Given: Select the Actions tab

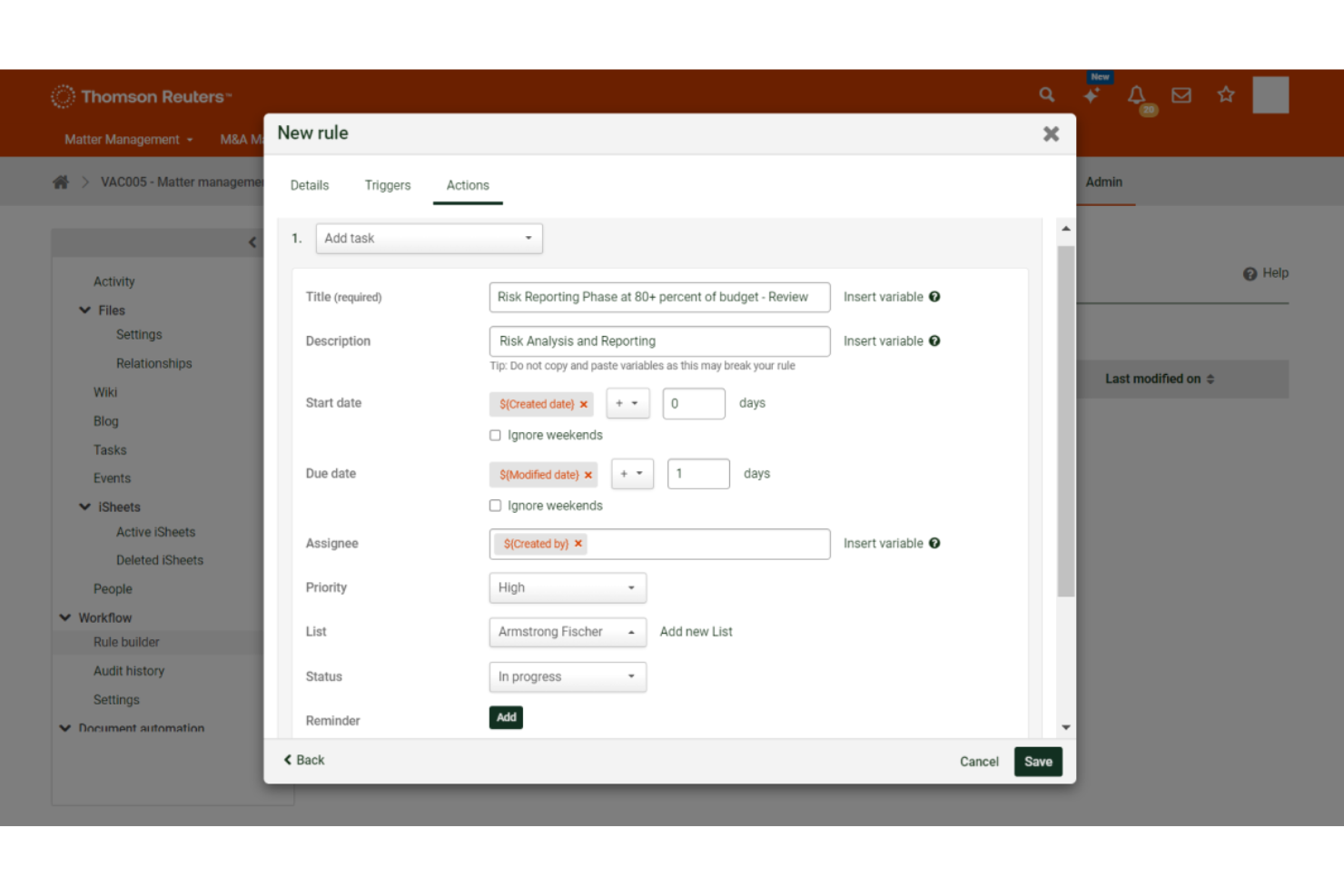Looking at the screenshot, I should tap(468, 185).
